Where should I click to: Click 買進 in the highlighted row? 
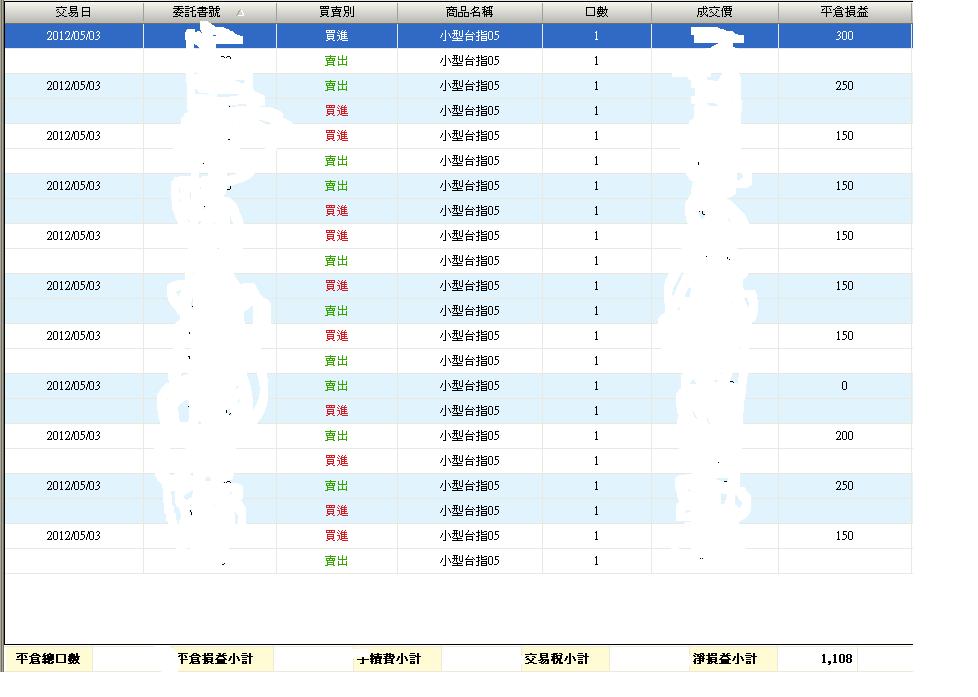(336, 36)
